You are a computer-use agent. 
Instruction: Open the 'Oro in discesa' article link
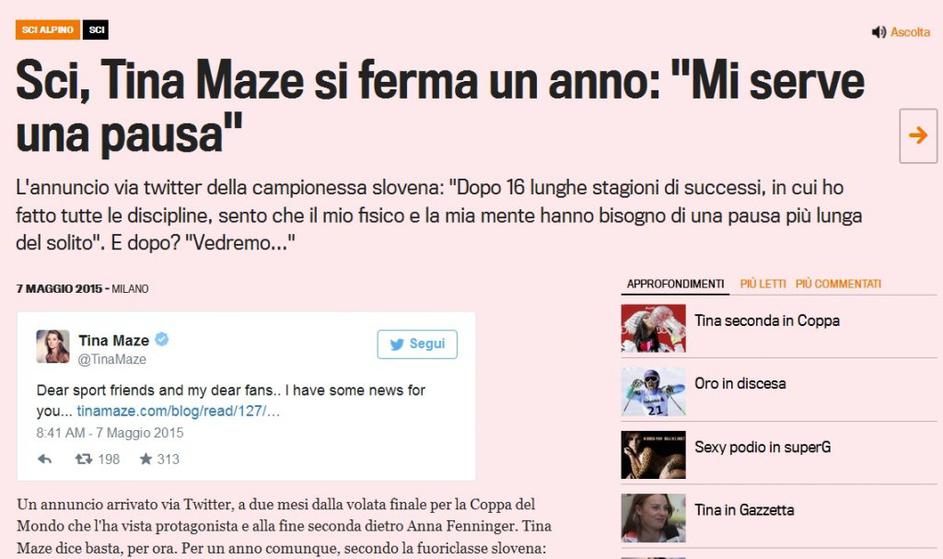[740, 383]
